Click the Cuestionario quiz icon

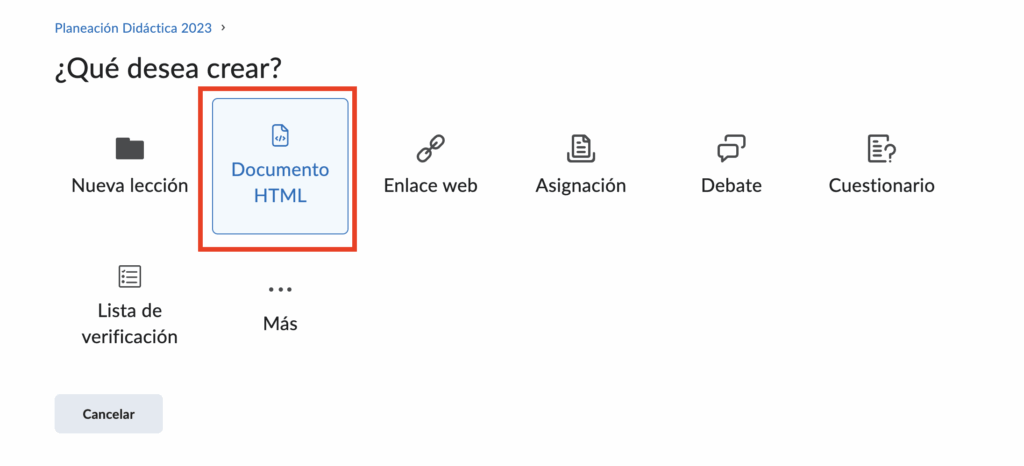881,149
